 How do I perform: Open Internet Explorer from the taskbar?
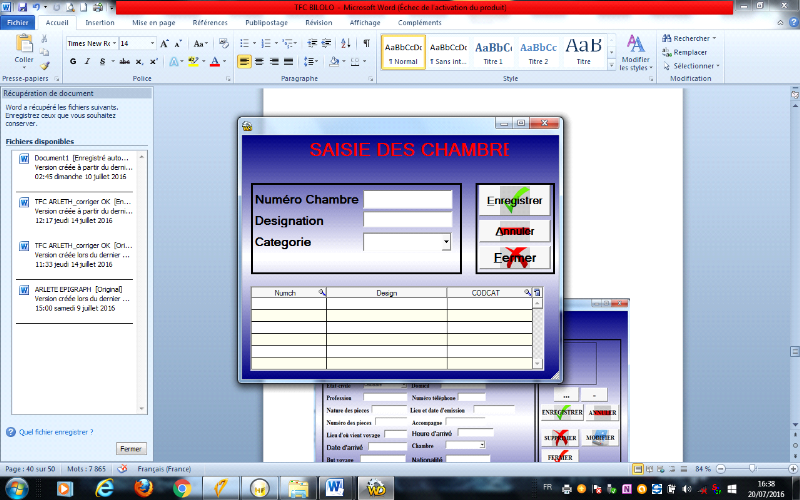[105, 488]
